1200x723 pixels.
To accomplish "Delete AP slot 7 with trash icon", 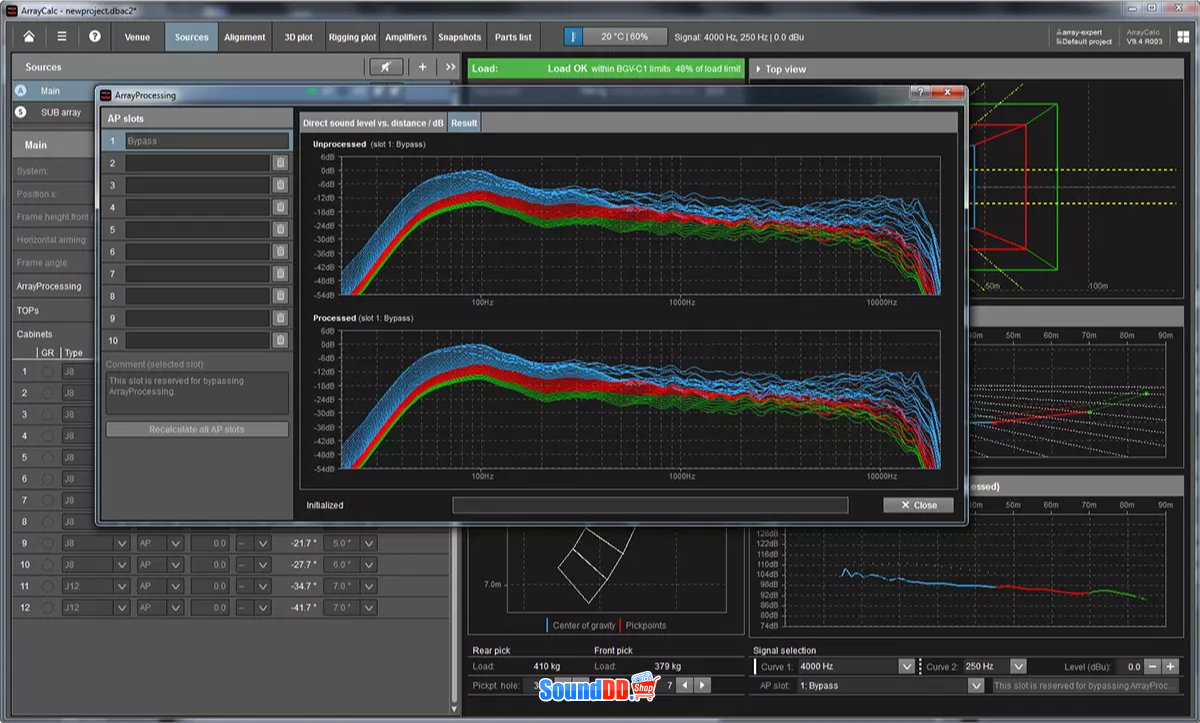I will coord(281,274).
